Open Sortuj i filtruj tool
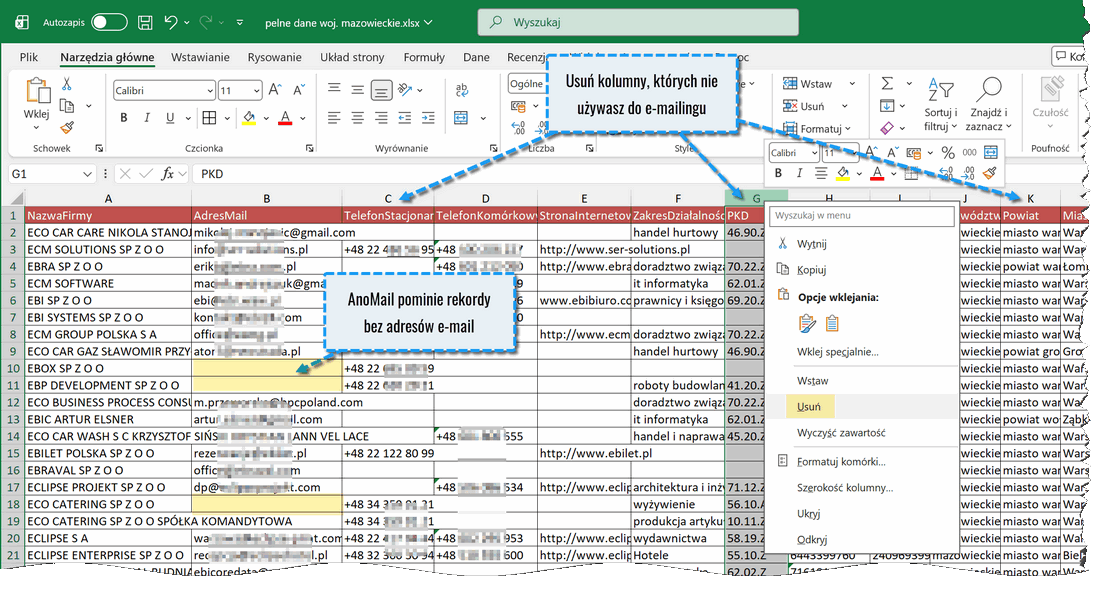 [x=941, y=105]
